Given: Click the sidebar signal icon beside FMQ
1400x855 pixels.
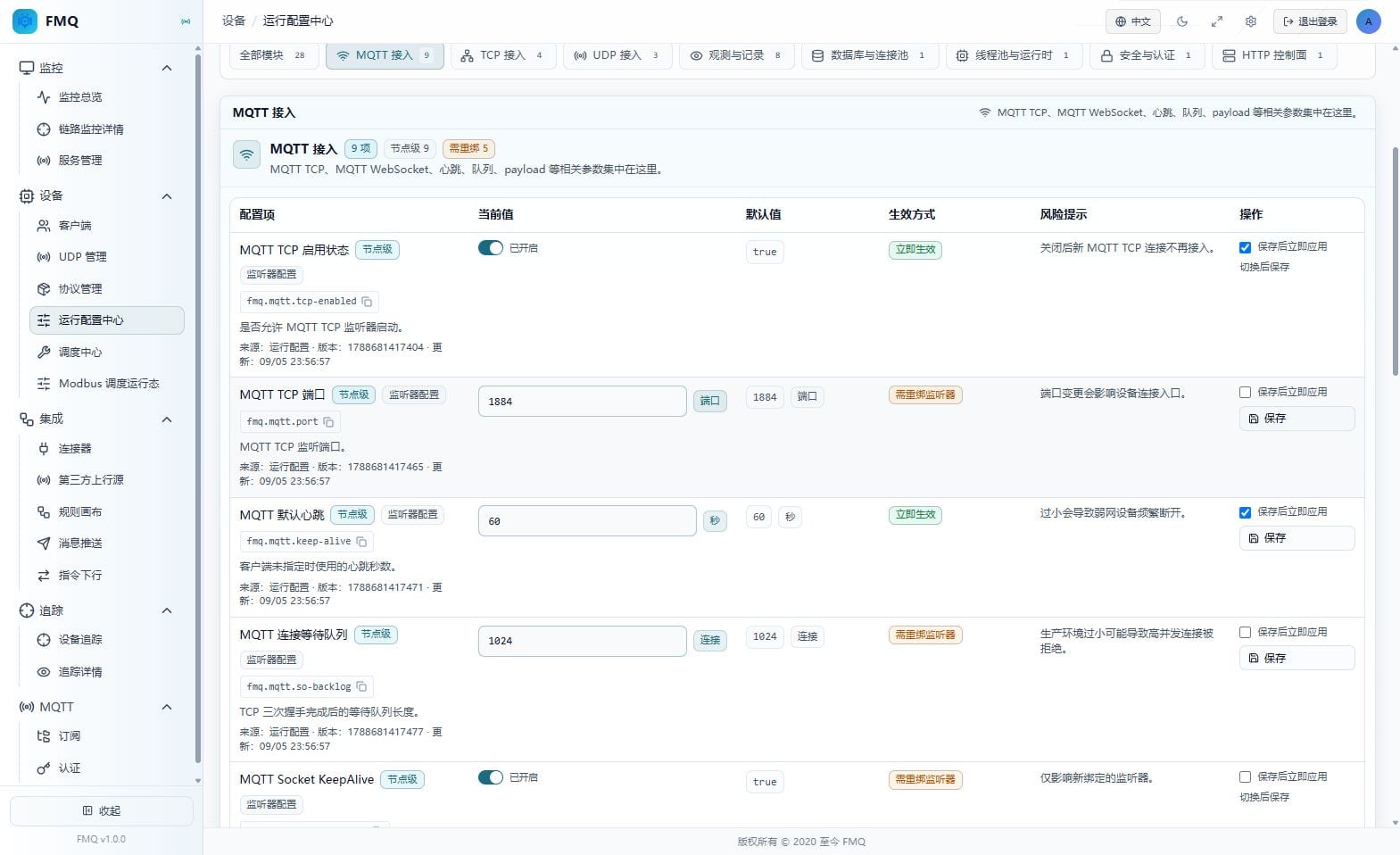Looking at the screenshot, I should coord(186,21).
